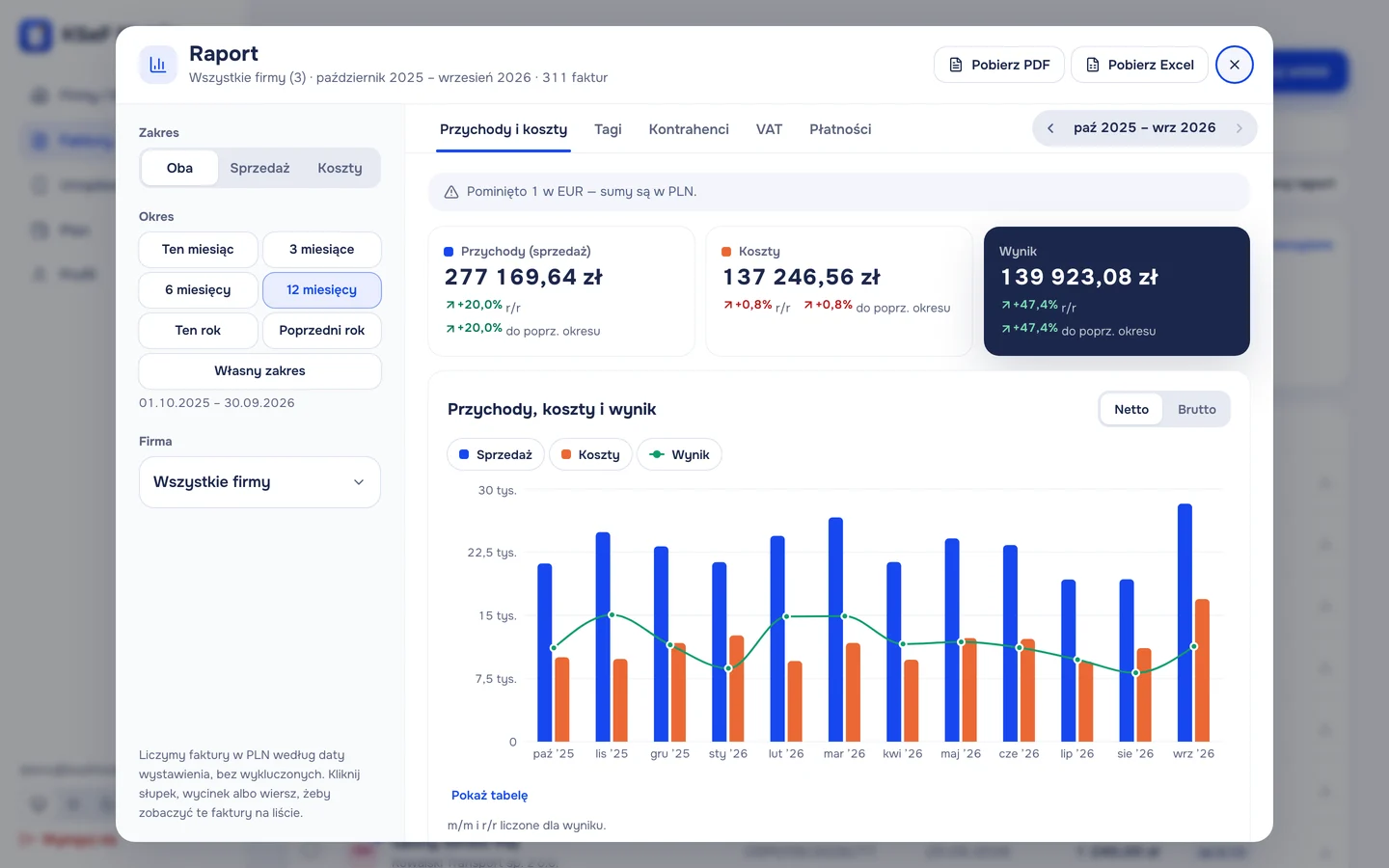Toggle the Wynik line in chart legend
The width and height of the screenshot is (1389, 868).
tap(679, 454)
